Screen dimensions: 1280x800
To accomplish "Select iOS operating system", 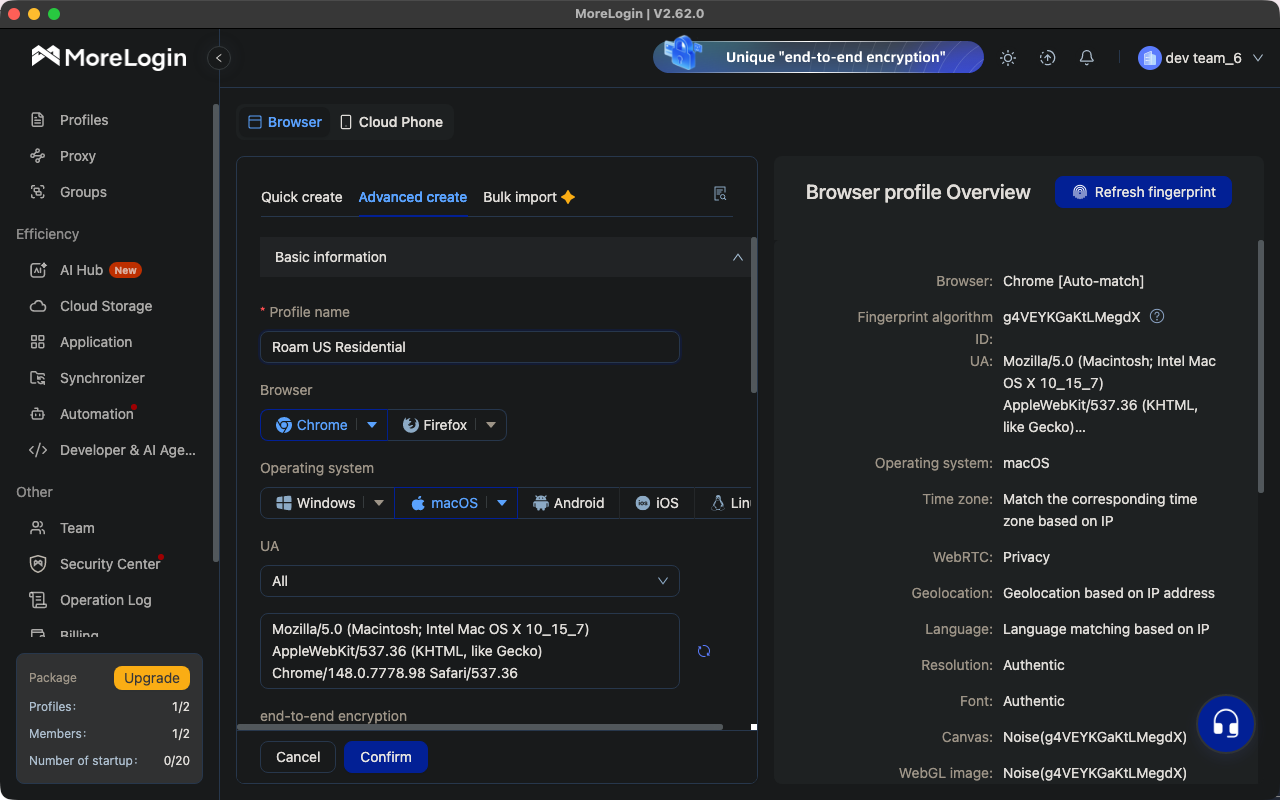I will click(x=657, y=503).
